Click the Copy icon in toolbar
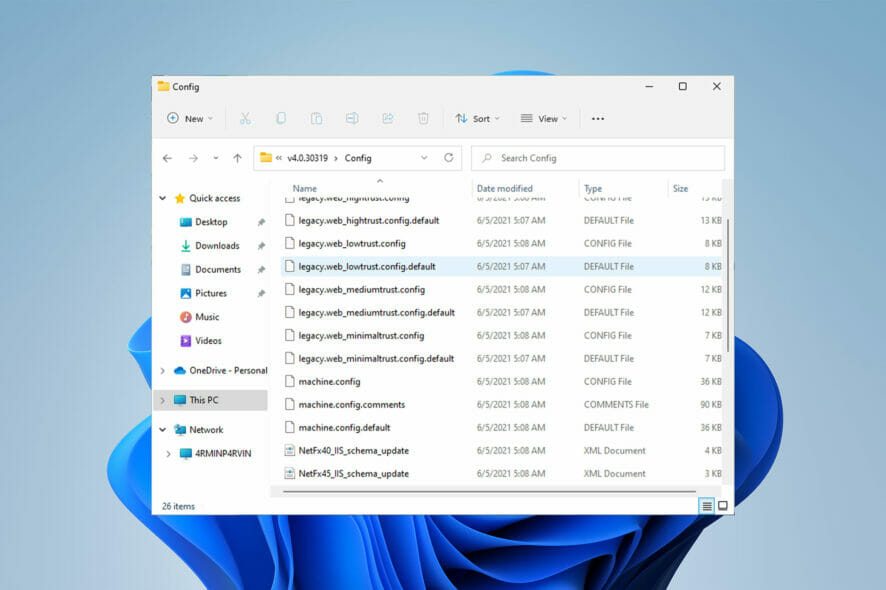The width and height of the screenshot is (886, 590). [x=281, y=118]
